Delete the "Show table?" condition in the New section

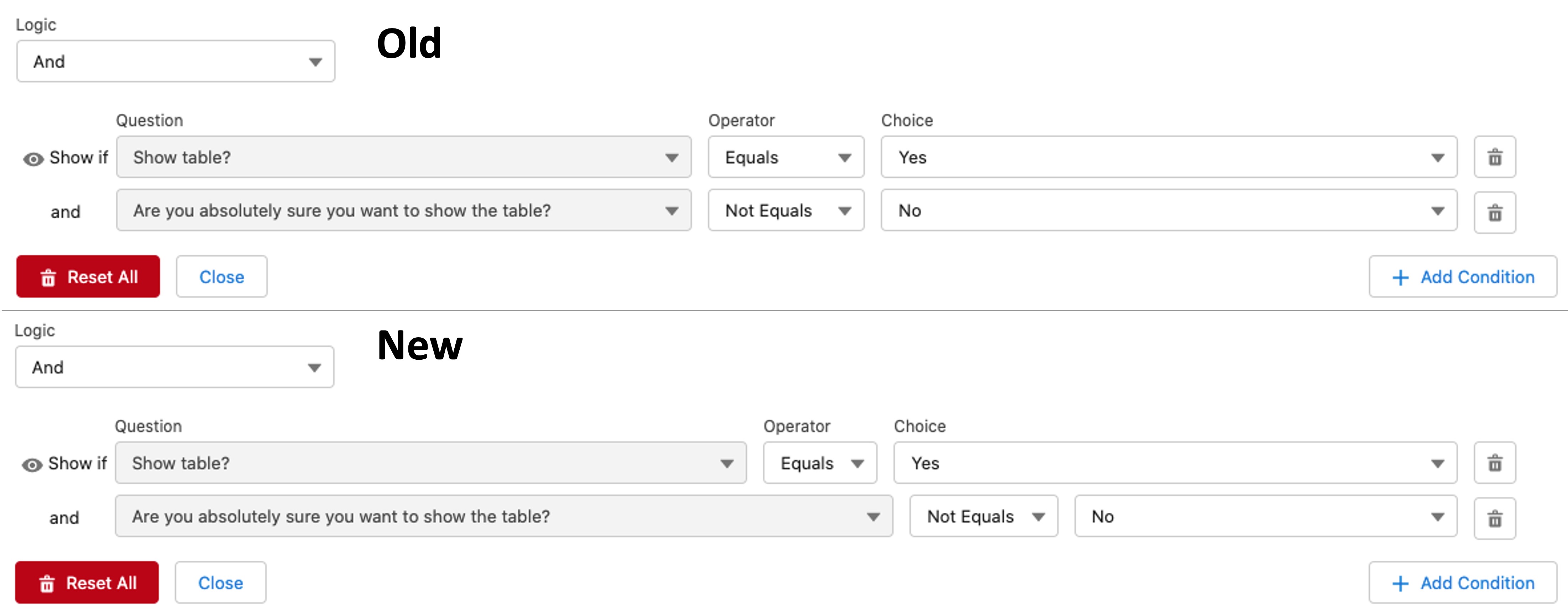1495,463
